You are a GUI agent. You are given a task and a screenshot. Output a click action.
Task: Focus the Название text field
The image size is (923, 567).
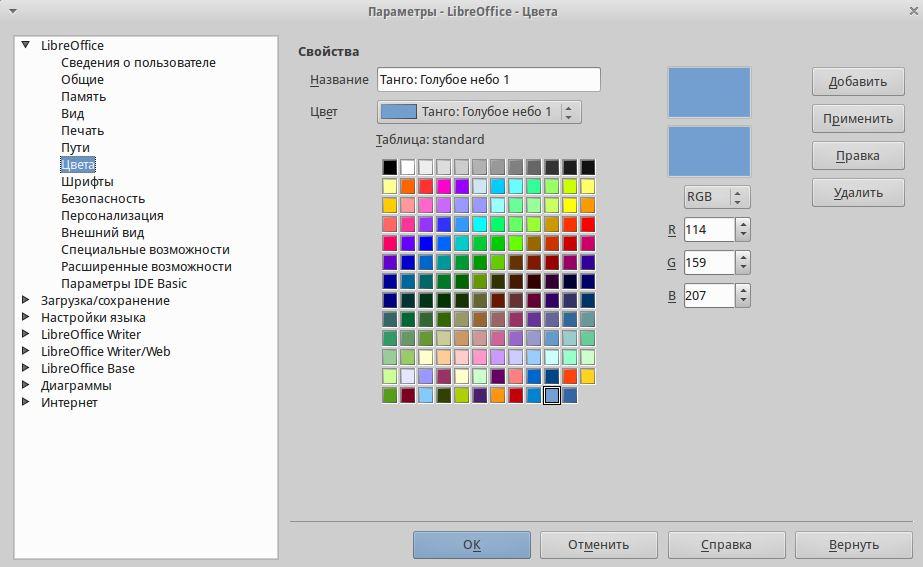(489, 79)
